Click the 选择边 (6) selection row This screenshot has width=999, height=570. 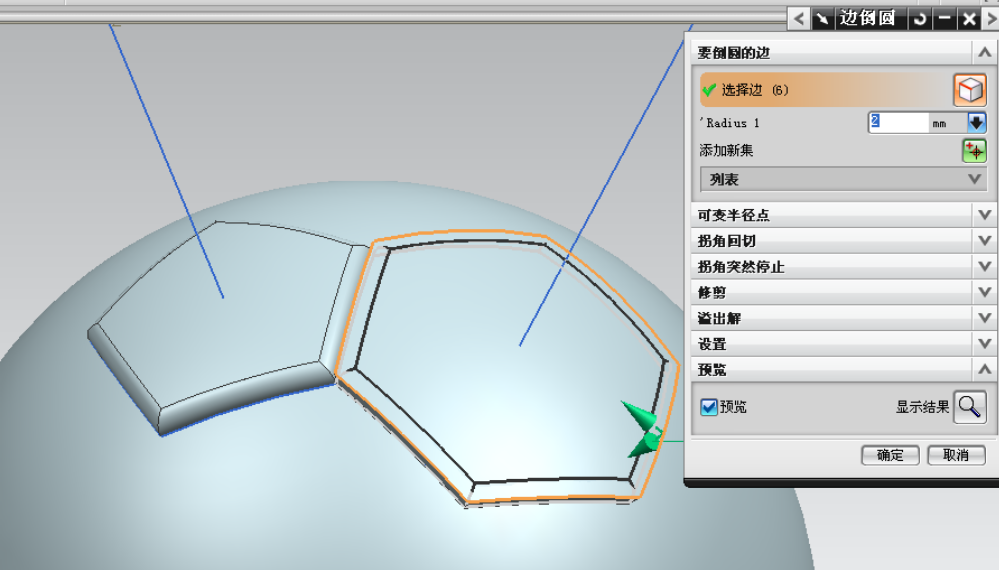tap(826, 90)
